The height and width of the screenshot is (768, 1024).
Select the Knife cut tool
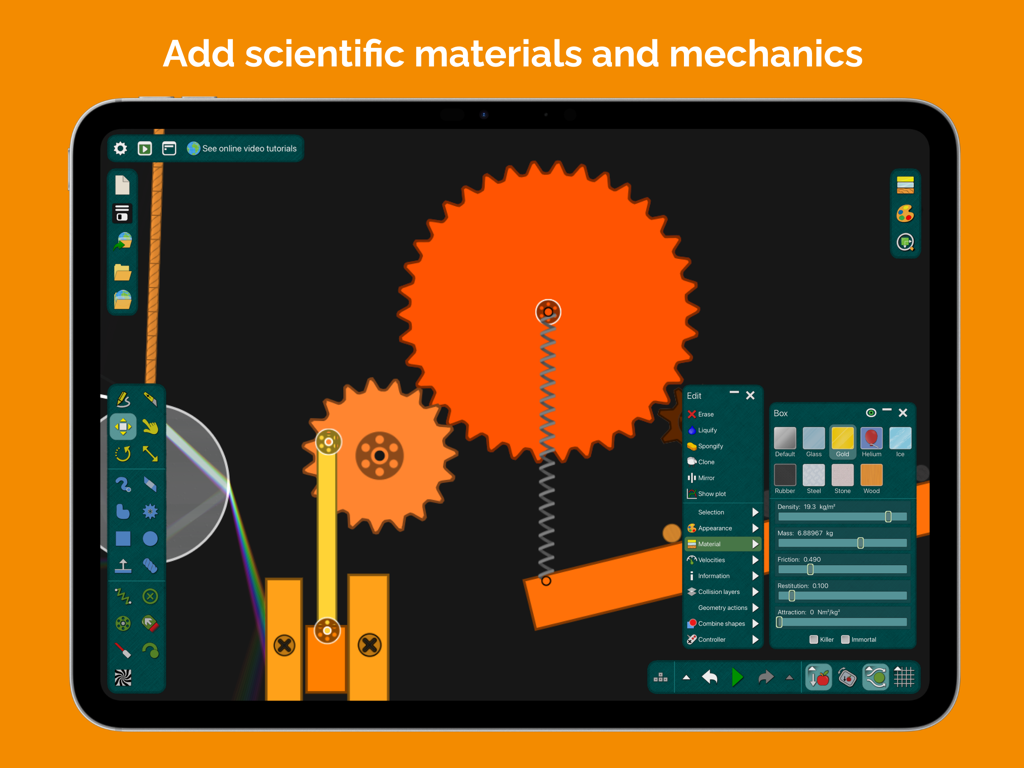click(x=151, y=397)
